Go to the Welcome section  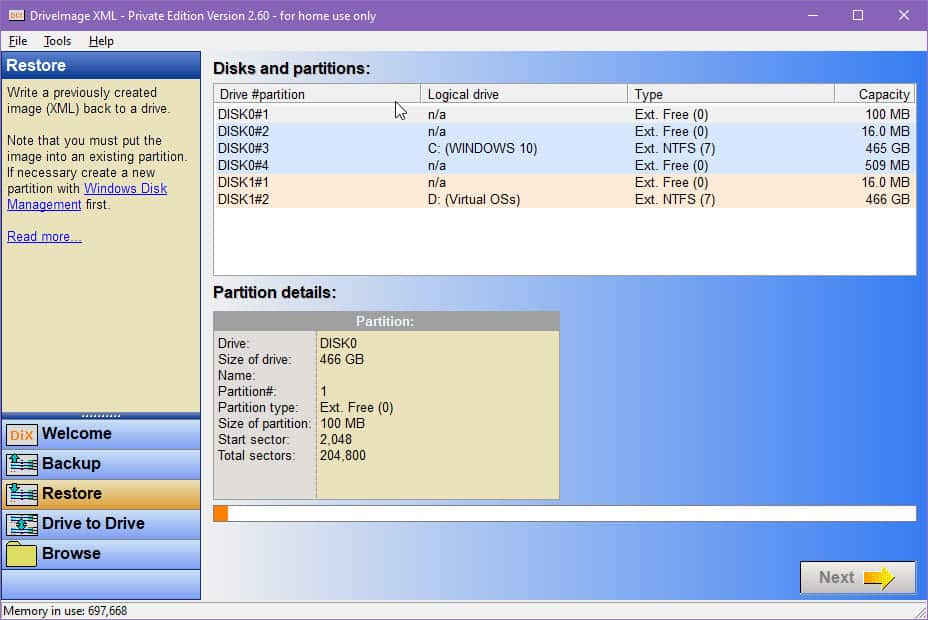pyautogui.click(x=101, y=434)
